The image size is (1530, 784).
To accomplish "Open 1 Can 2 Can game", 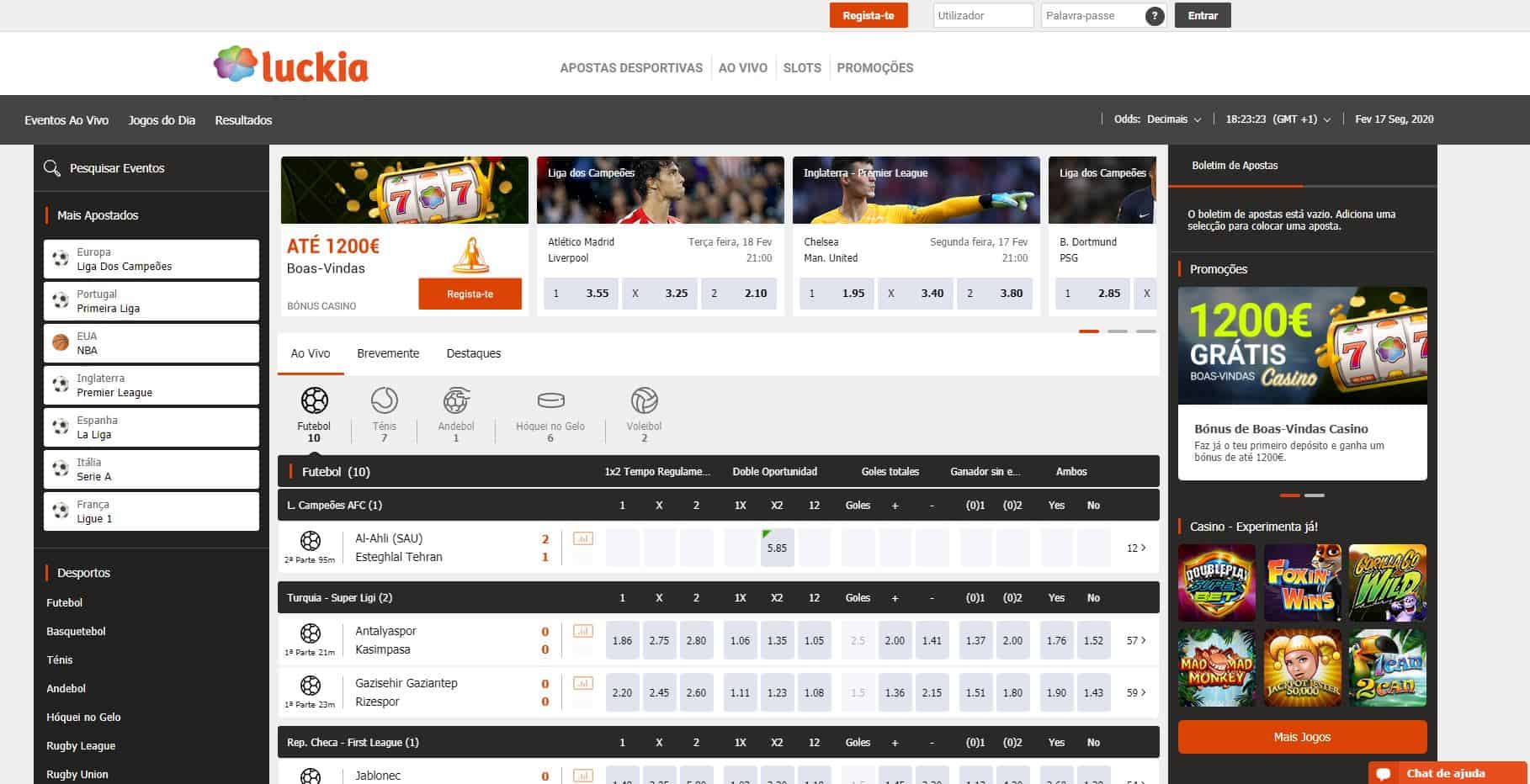I will pos(1388,668).
